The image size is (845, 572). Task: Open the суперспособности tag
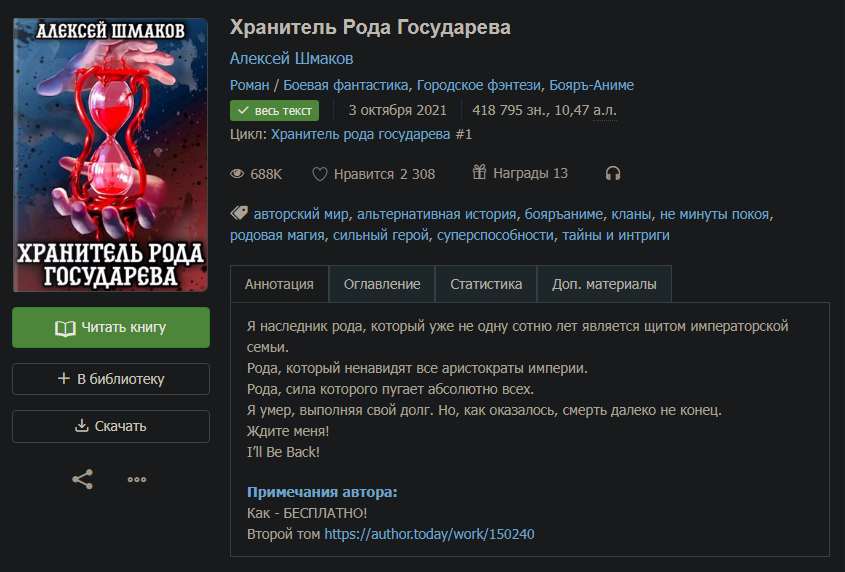point(495,236)
